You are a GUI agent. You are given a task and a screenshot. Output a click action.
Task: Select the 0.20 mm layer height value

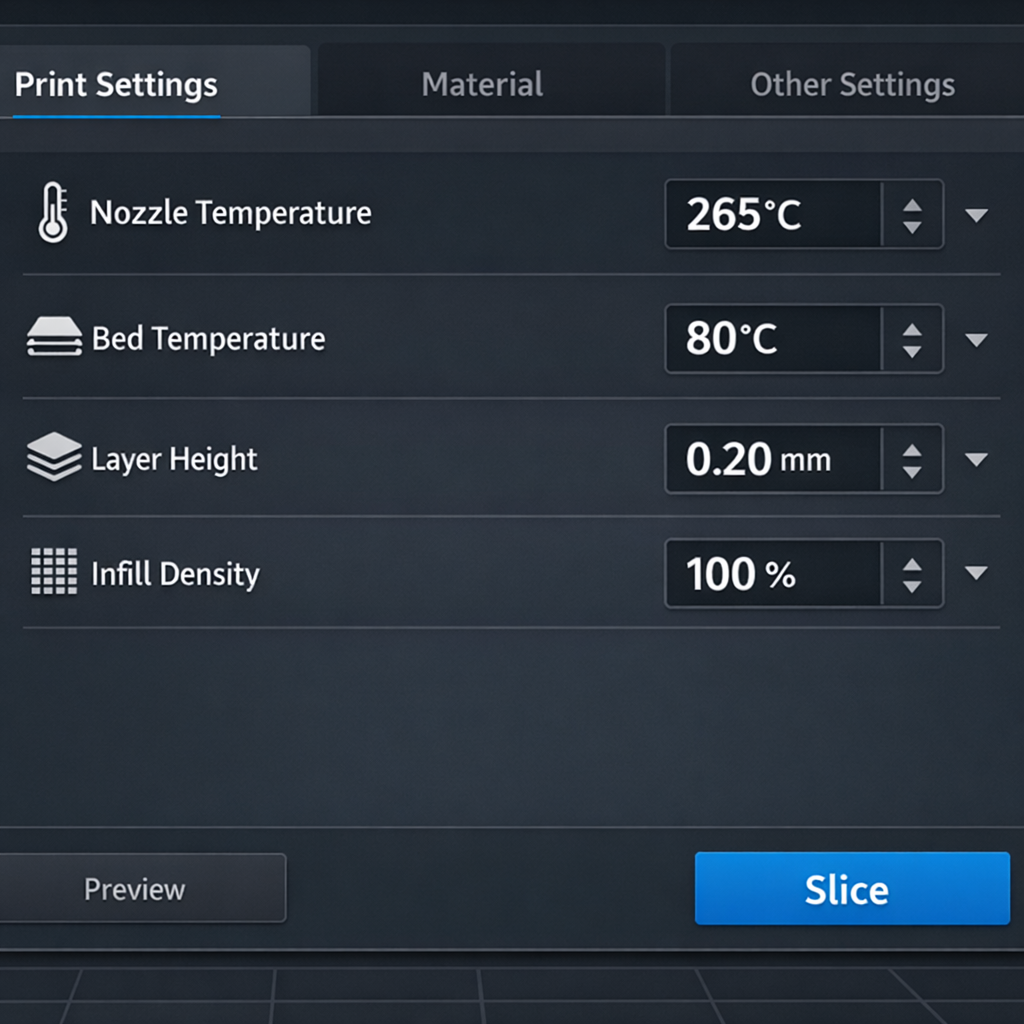click(770, 458)
